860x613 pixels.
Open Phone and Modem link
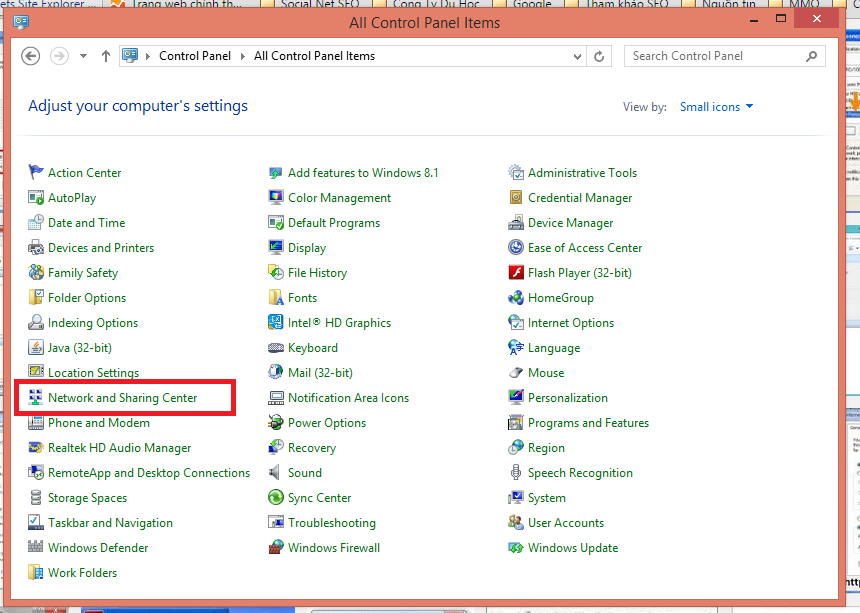pos(99,423)
